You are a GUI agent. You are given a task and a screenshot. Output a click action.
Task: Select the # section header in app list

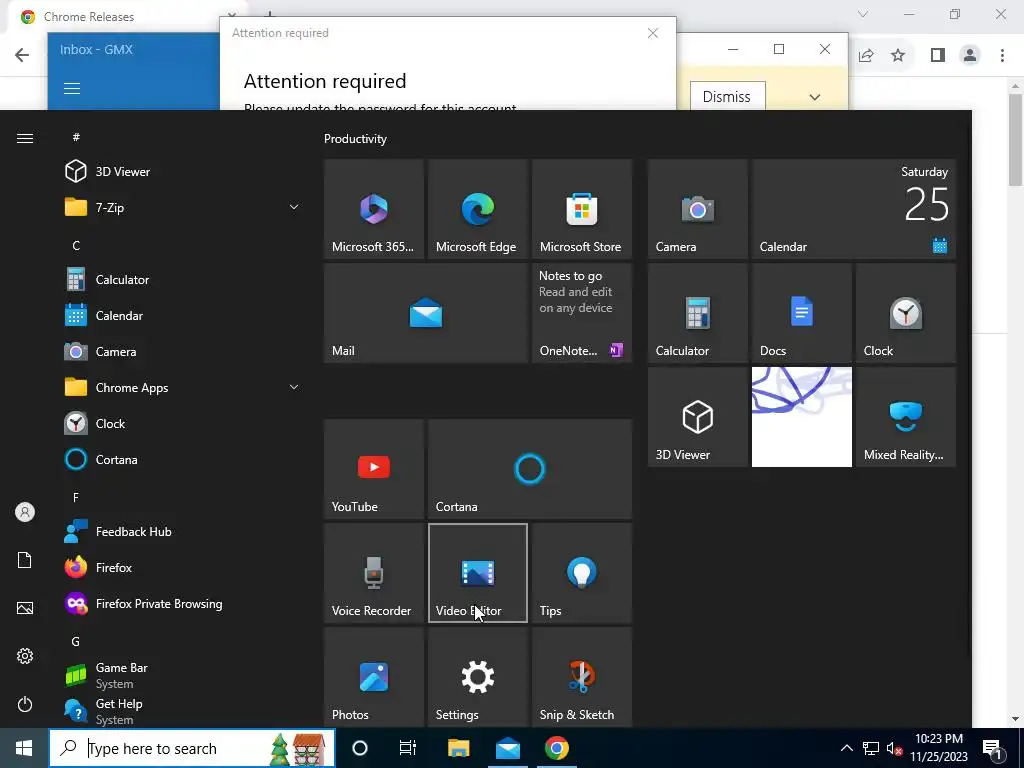76,137
